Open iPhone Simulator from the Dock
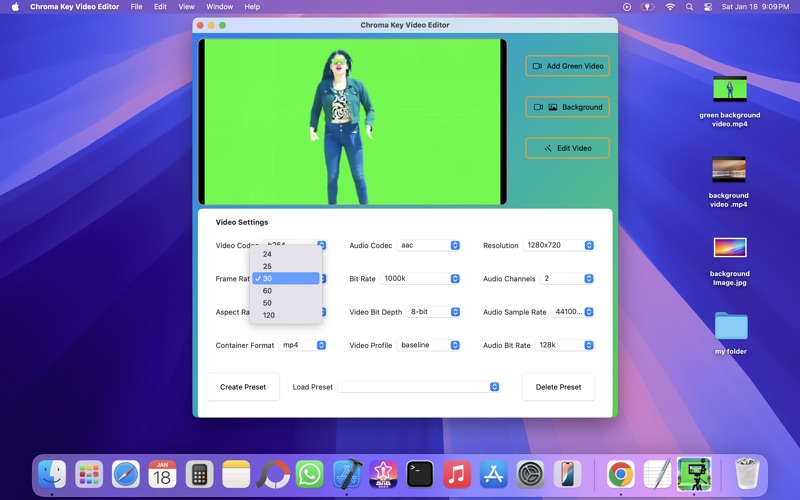800x500 pixels. 567,474
